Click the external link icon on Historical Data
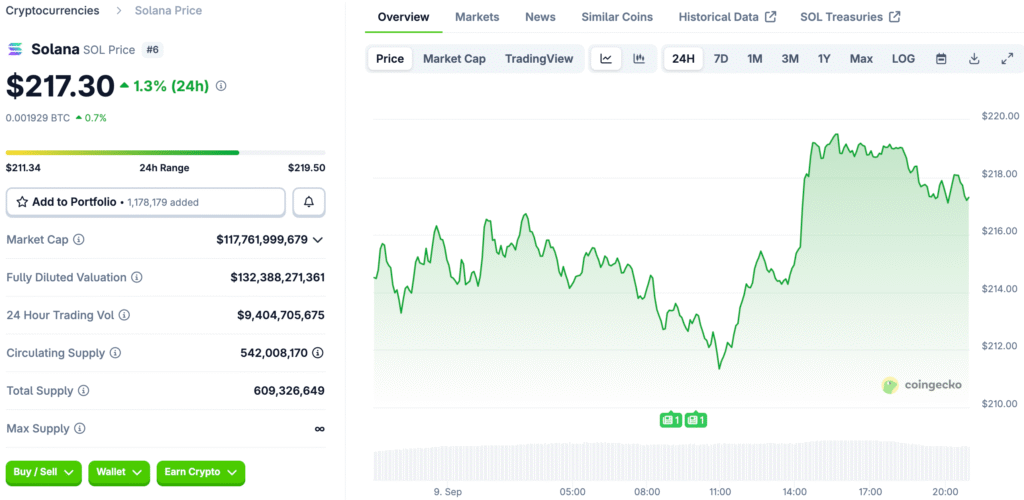The height and width of the screenshot is (500, 1024). [771, 17]
